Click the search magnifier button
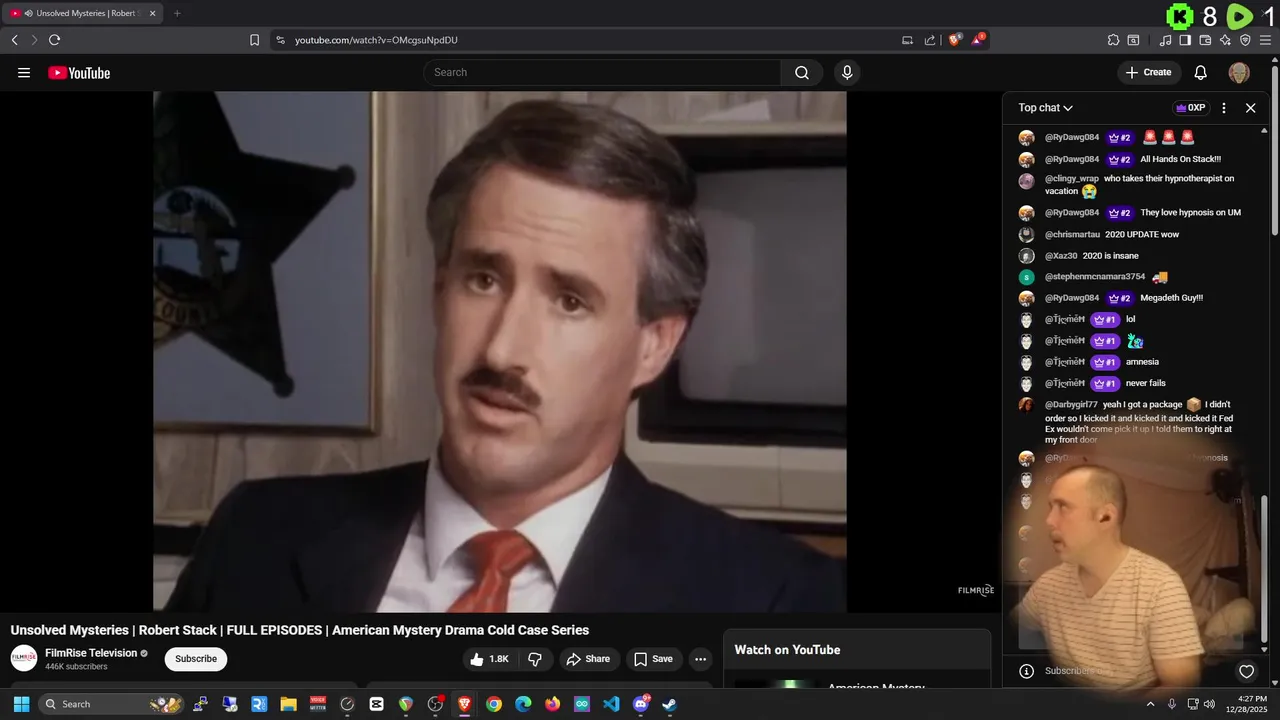Viewport: 1280px width, 720px height. click(x=802, y=72)
